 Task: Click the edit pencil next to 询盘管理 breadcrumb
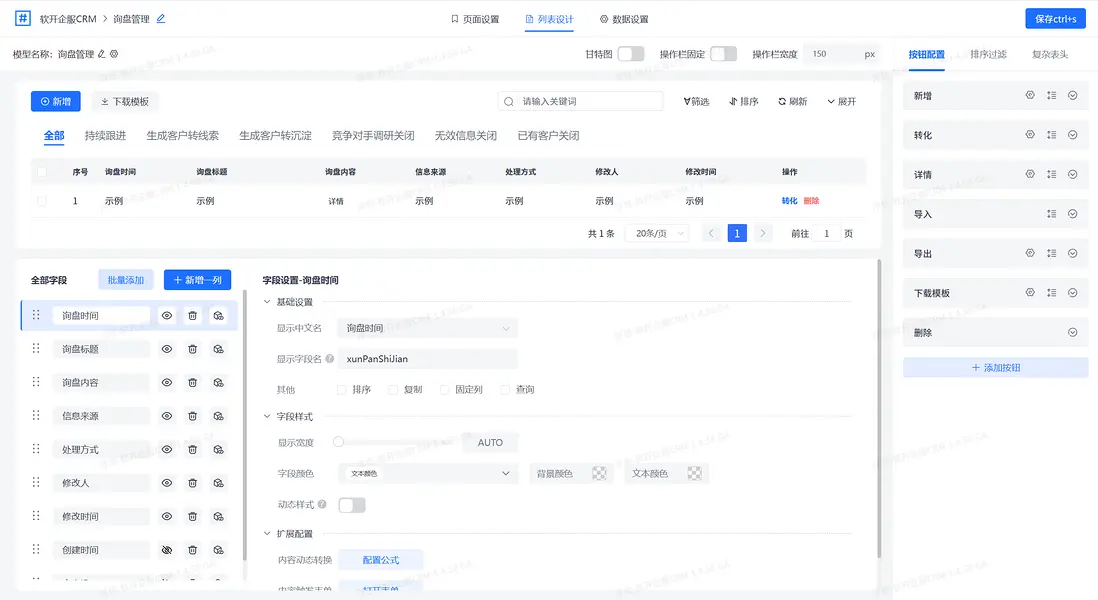161,19
